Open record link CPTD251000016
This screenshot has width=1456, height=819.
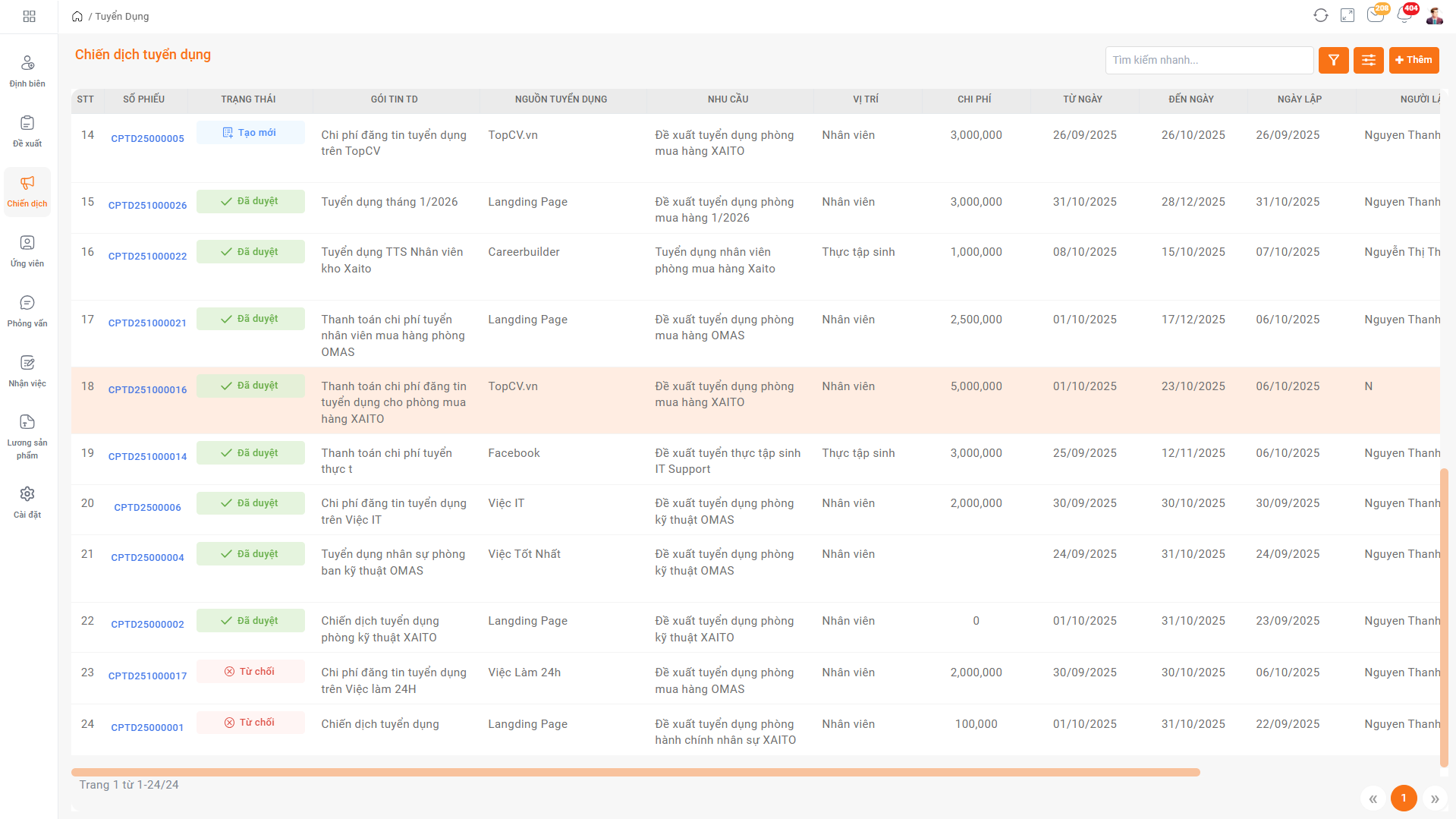(x=147, y=389)
